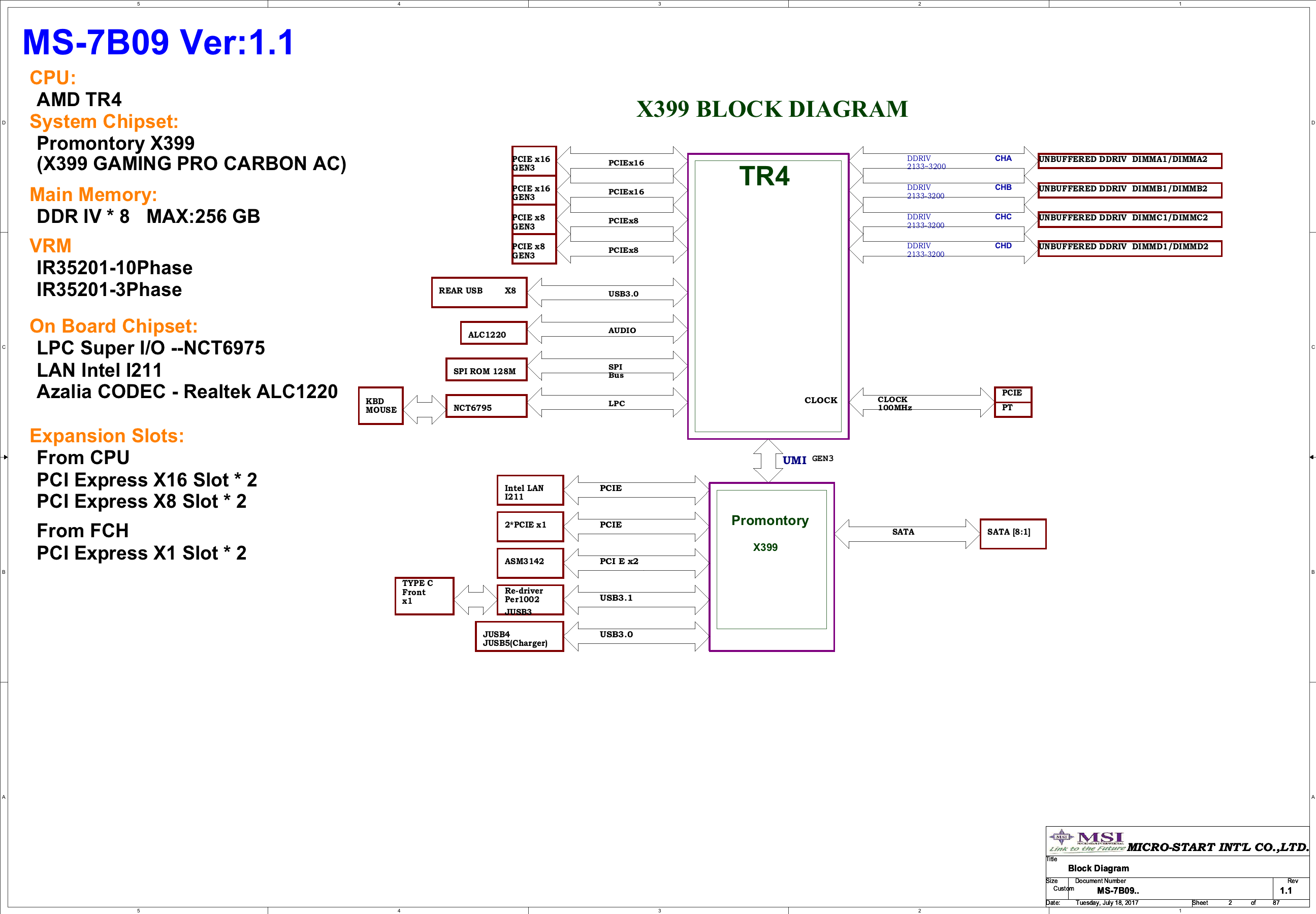
Task: Click the SATA [8:1] box
Action: pos(1012,534)
